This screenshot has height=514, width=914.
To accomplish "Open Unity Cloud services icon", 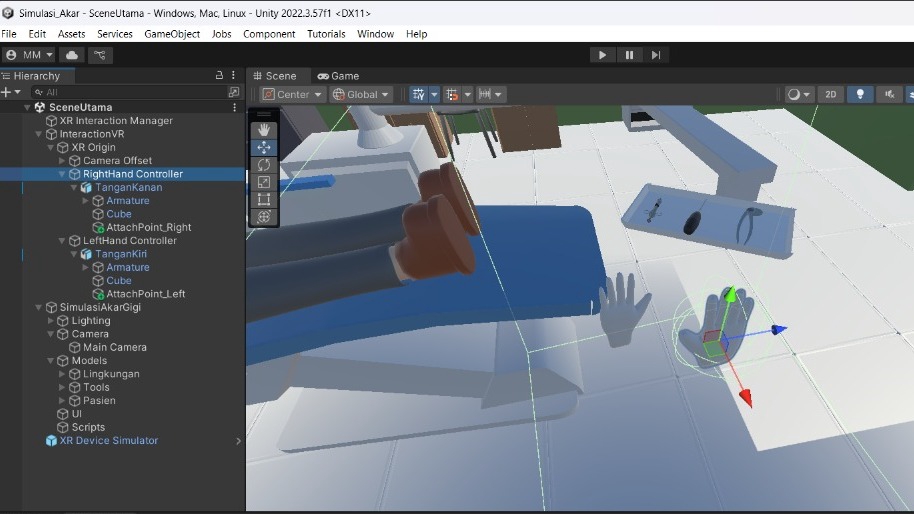I will (72, 55).
